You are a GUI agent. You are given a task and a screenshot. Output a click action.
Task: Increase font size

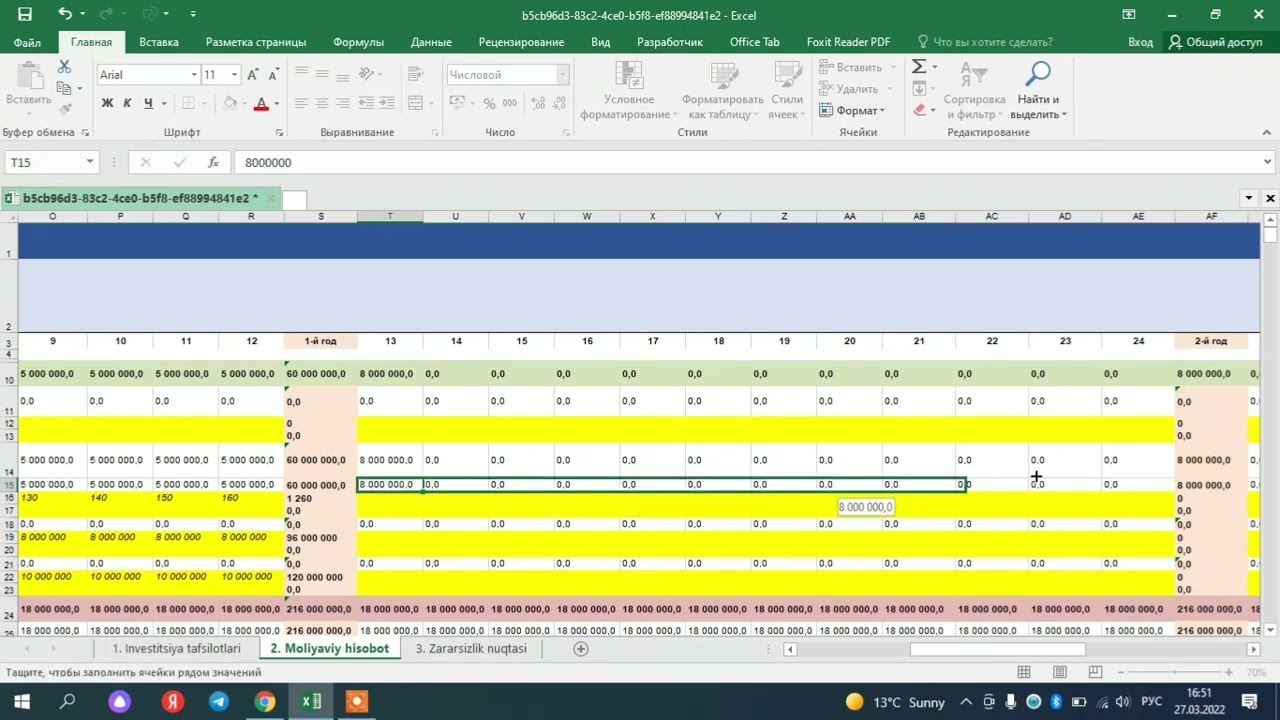pos(253,75)
